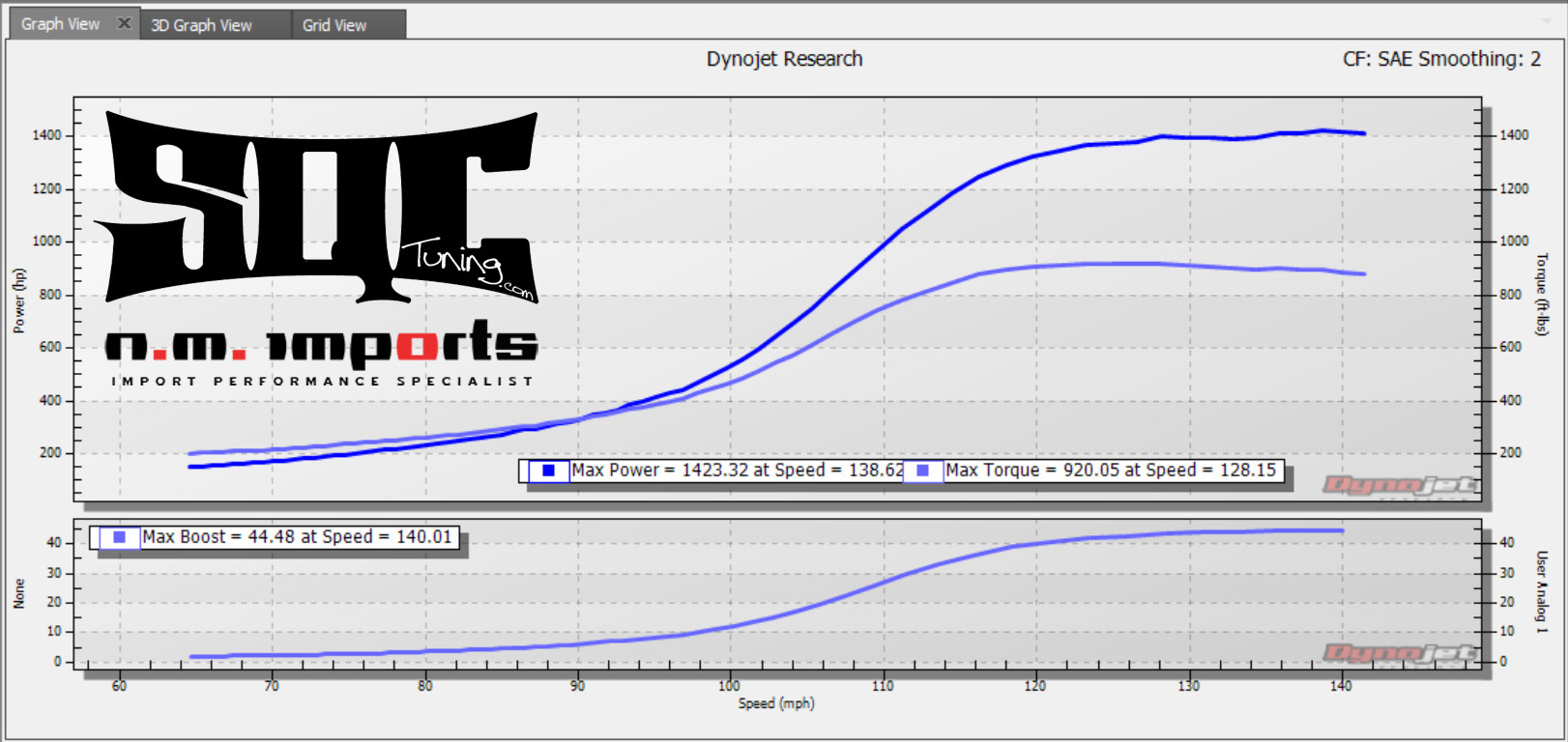Click the Power (hp) axis label
Image resolution: width=1568 pixels, height=742 pixels.
click(18, 300)
